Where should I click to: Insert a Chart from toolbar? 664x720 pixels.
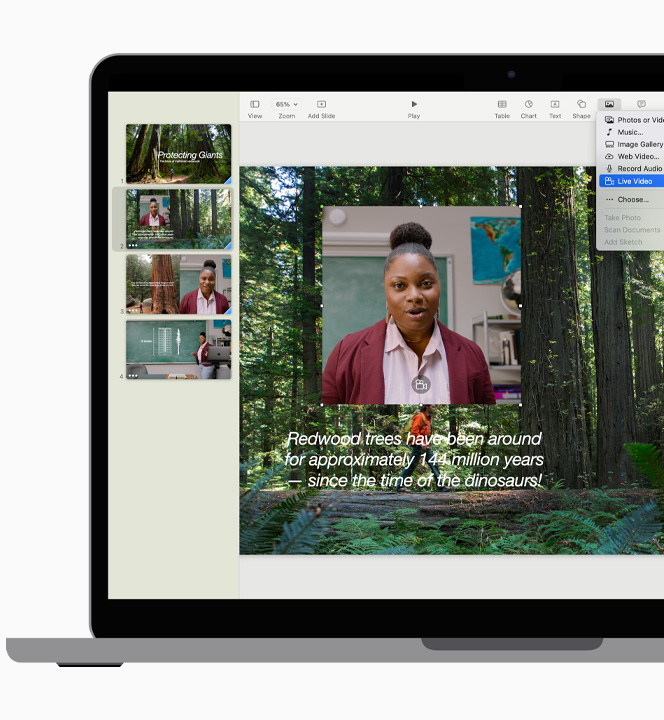529,105
